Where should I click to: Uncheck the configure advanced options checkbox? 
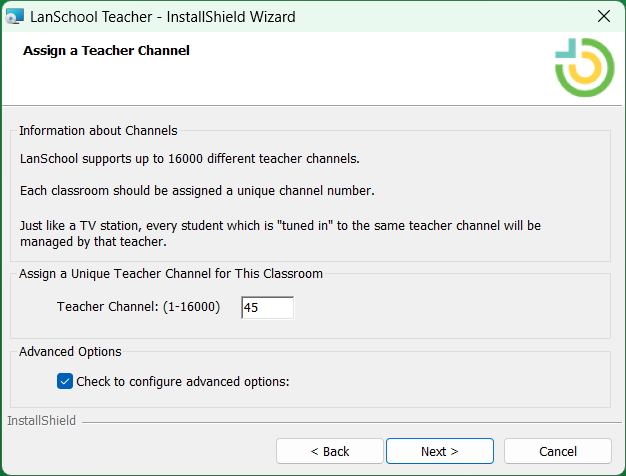click(65, 381)
